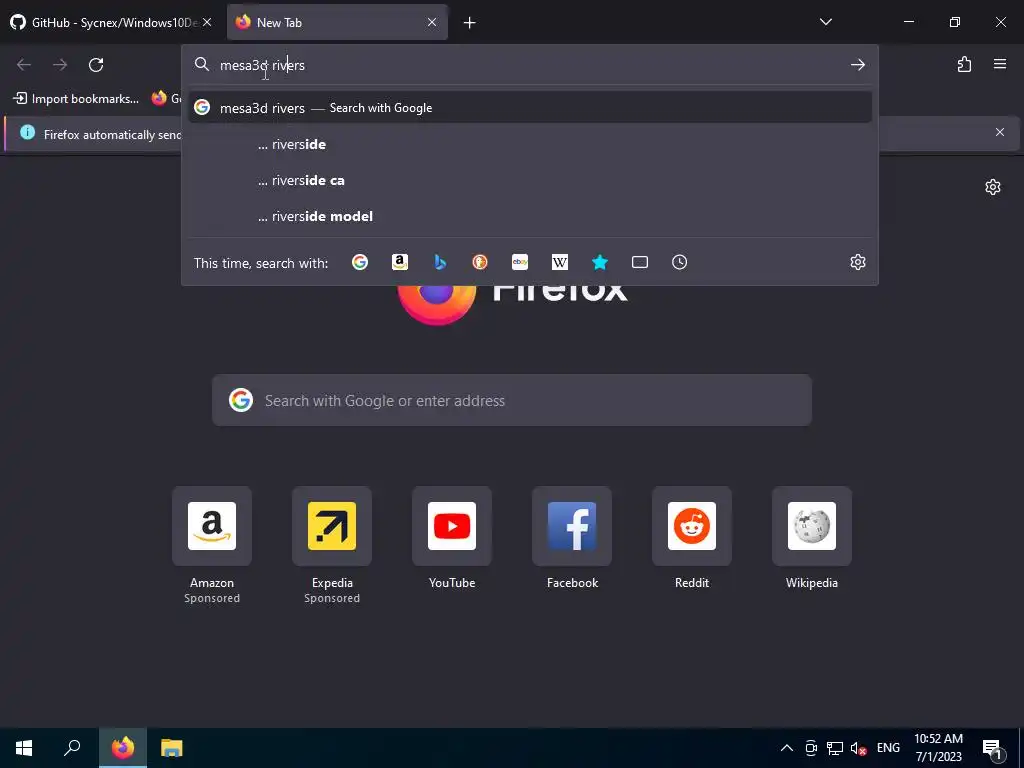
Task: Go forward with the forward arrow
Action: pos(60,65)
